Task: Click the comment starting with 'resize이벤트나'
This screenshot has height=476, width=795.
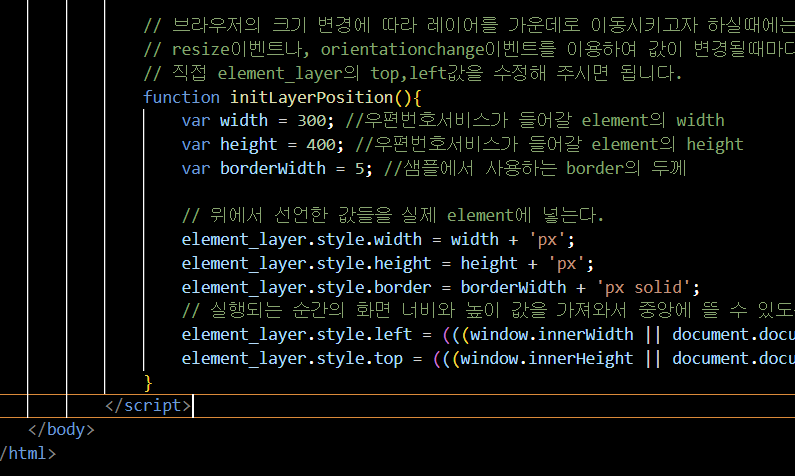Action: coord(469,49)
